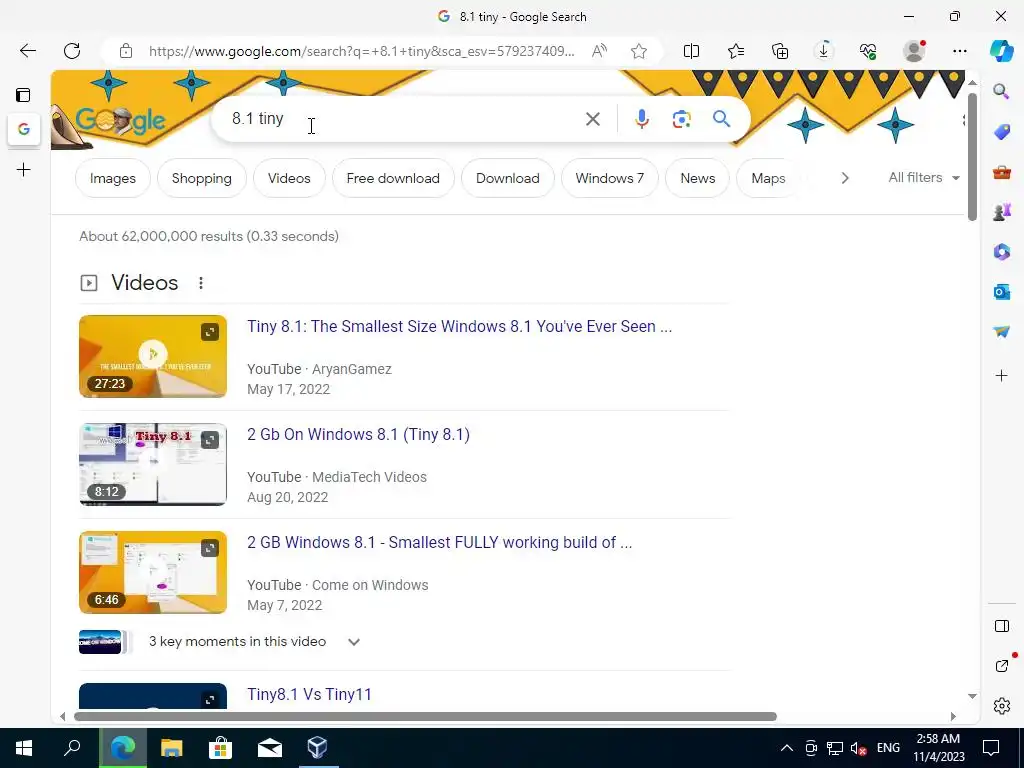Screen dimensions: 1024x768
Task: Open the All filters dropdown
Action: [923, 178]
